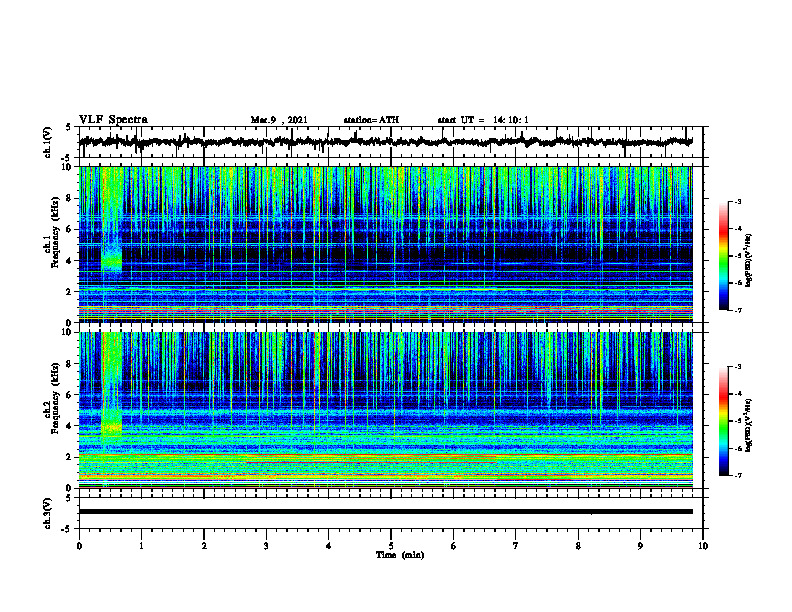This screenshot has width=792, height=612.
Task: Click the ch.1 spectrogram color scale bar
Action: (723, 256)
